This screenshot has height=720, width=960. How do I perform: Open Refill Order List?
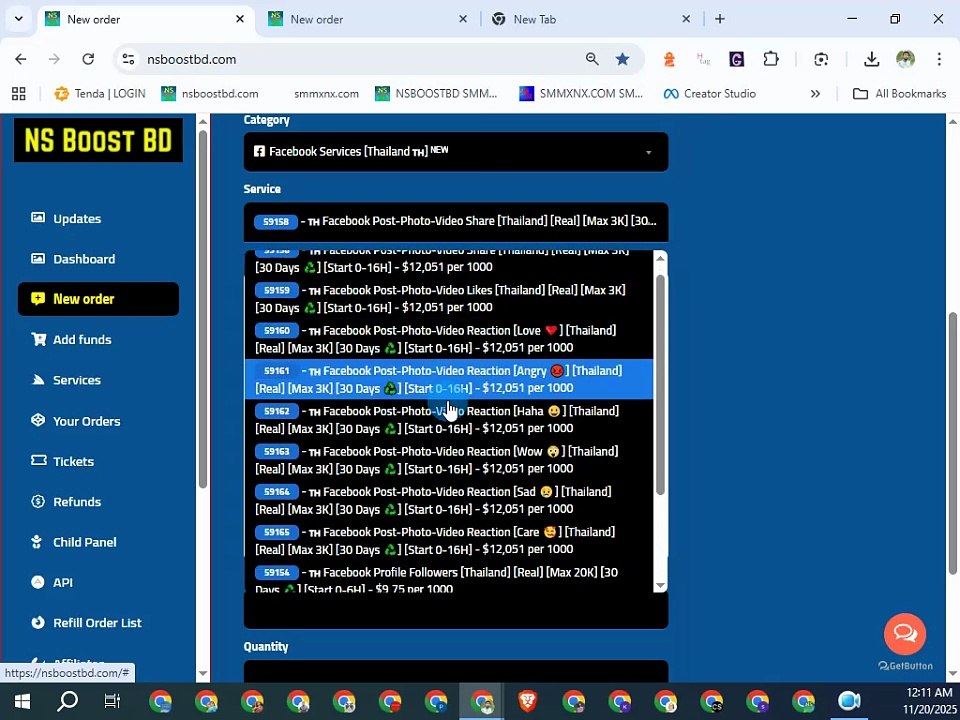click(x=86, y=623)
